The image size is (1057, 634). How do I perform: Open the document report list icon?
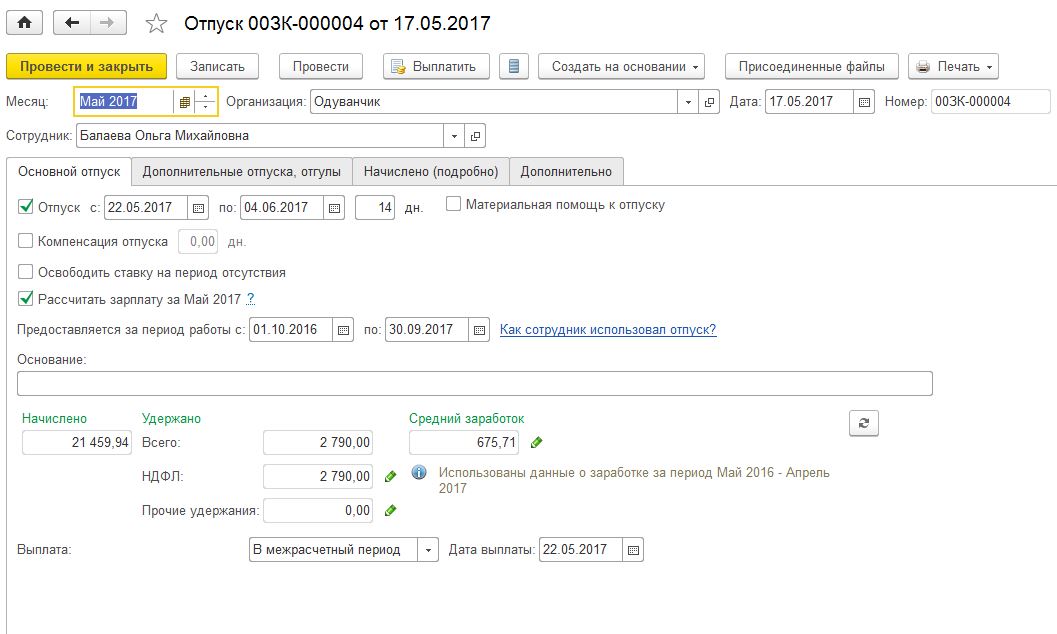[514, 67]
